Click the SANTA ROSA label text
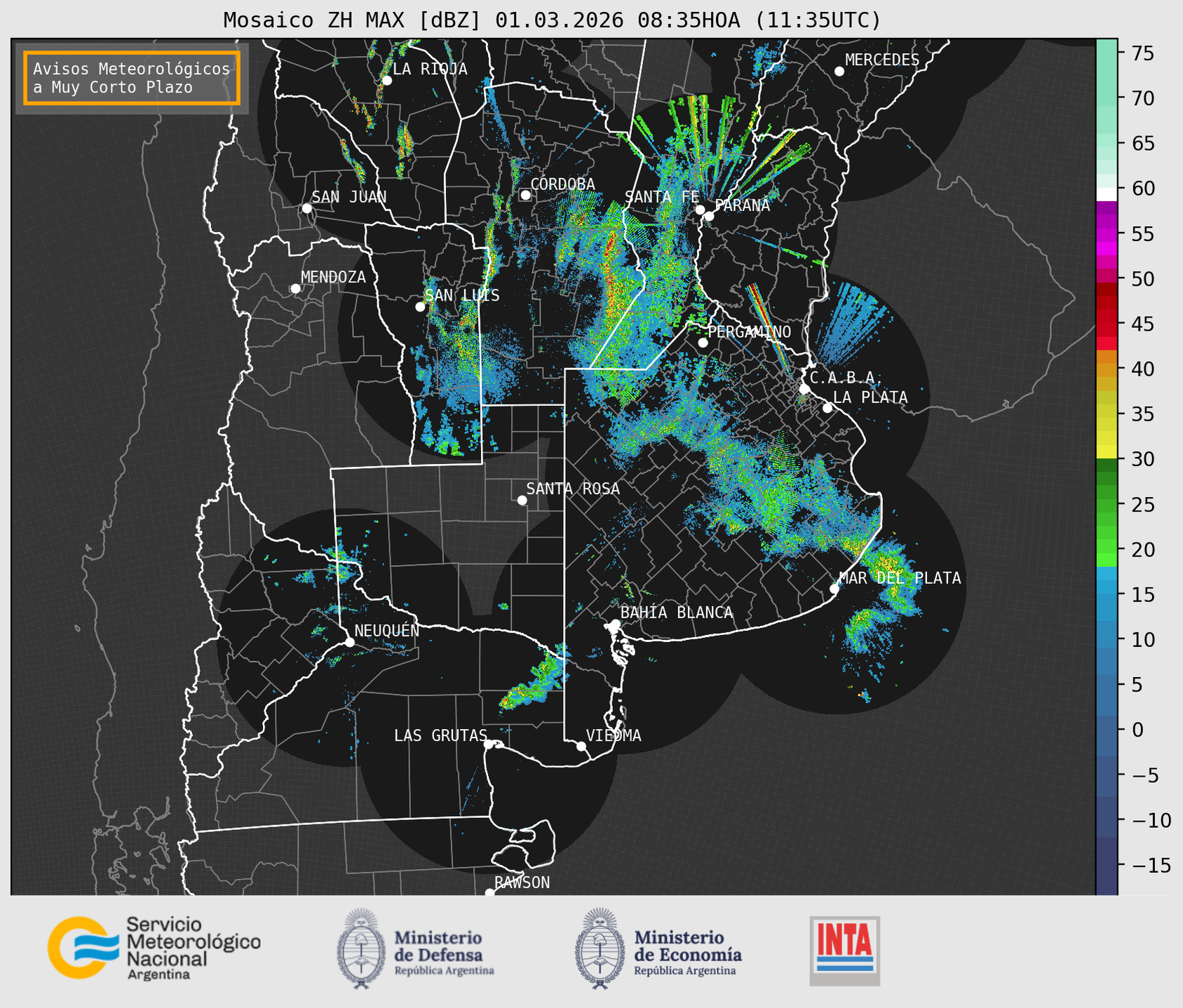Image resolution: width=1183 pixels, height=1008 pixels. [573, 489]
